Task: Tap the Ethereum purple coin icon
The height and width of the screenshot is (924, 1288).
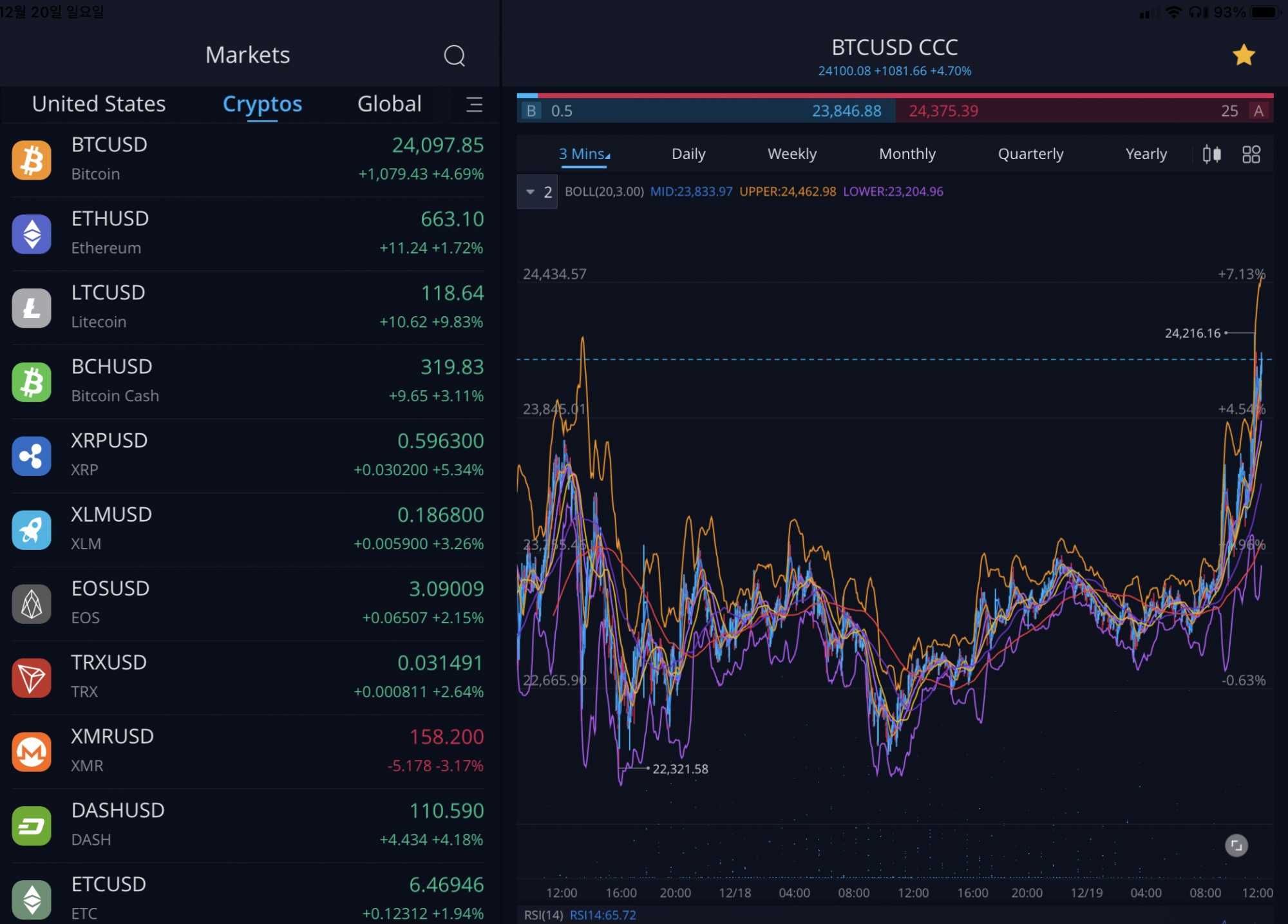Action: (32, 234)
